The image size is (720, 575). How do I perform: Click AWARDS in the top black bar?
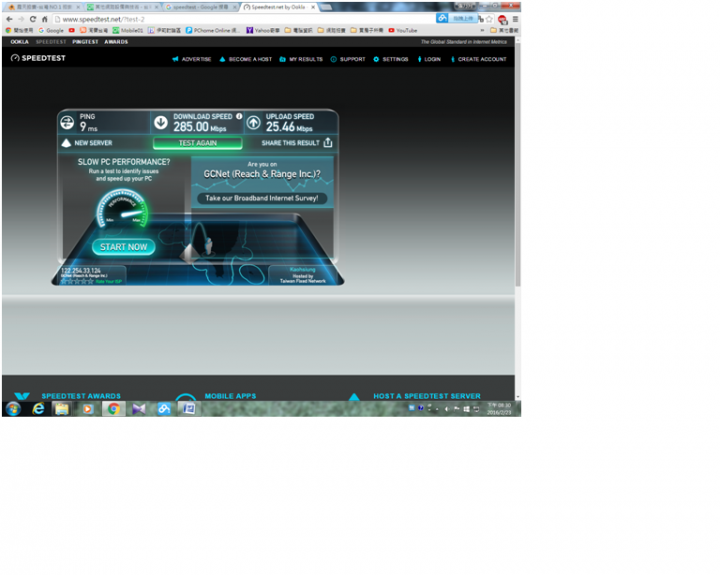click(116, 42)
